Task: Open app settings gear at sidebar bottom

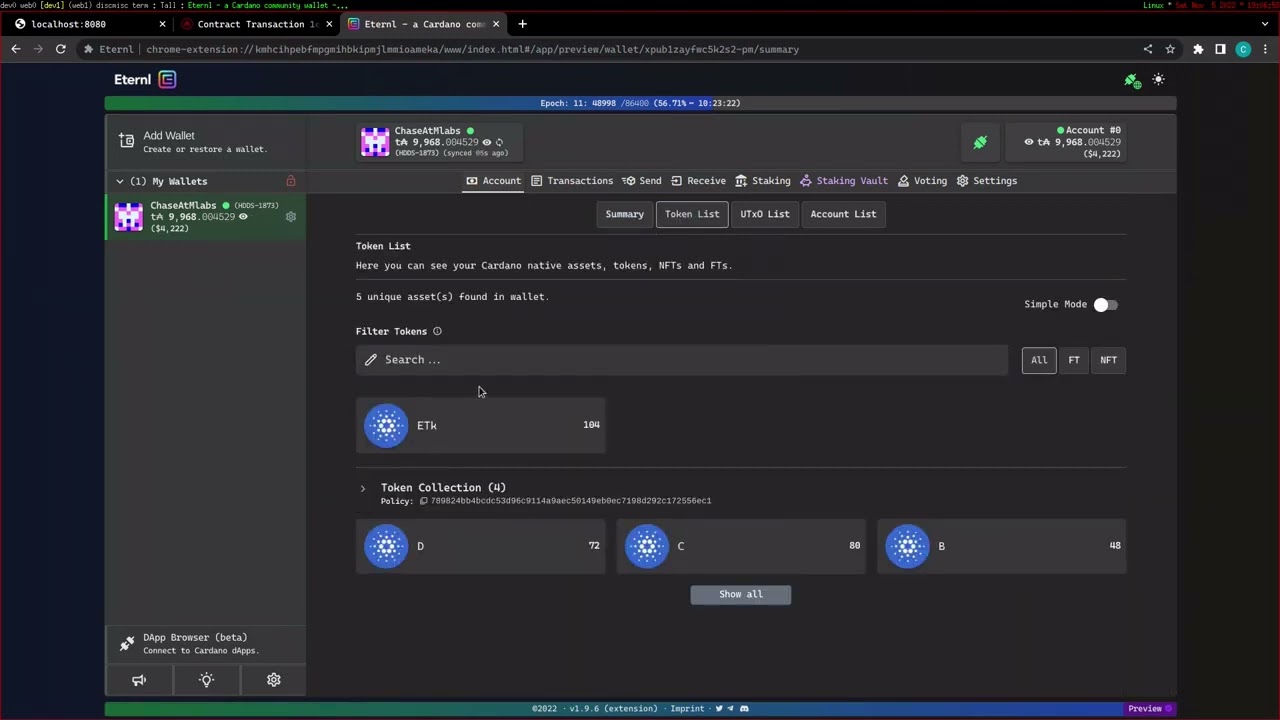Action: point(273,680)
